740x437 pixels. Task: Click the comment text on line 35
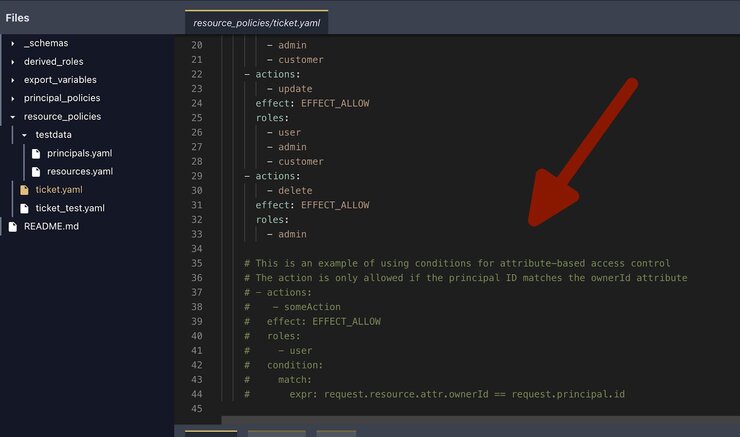tap(457, 263)
